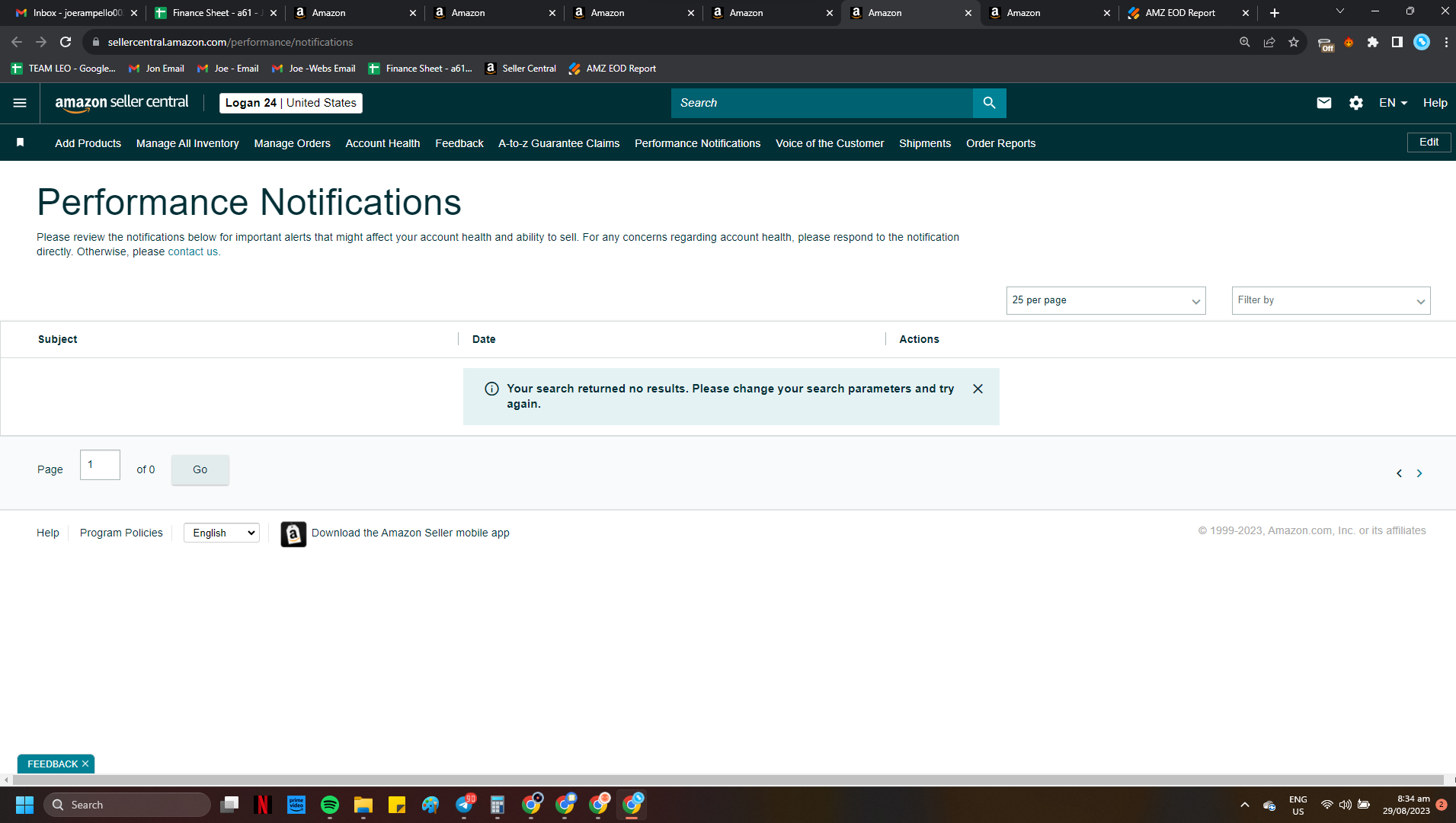Open new browser tab
1456x823 pixels.
coord(1275,13)
